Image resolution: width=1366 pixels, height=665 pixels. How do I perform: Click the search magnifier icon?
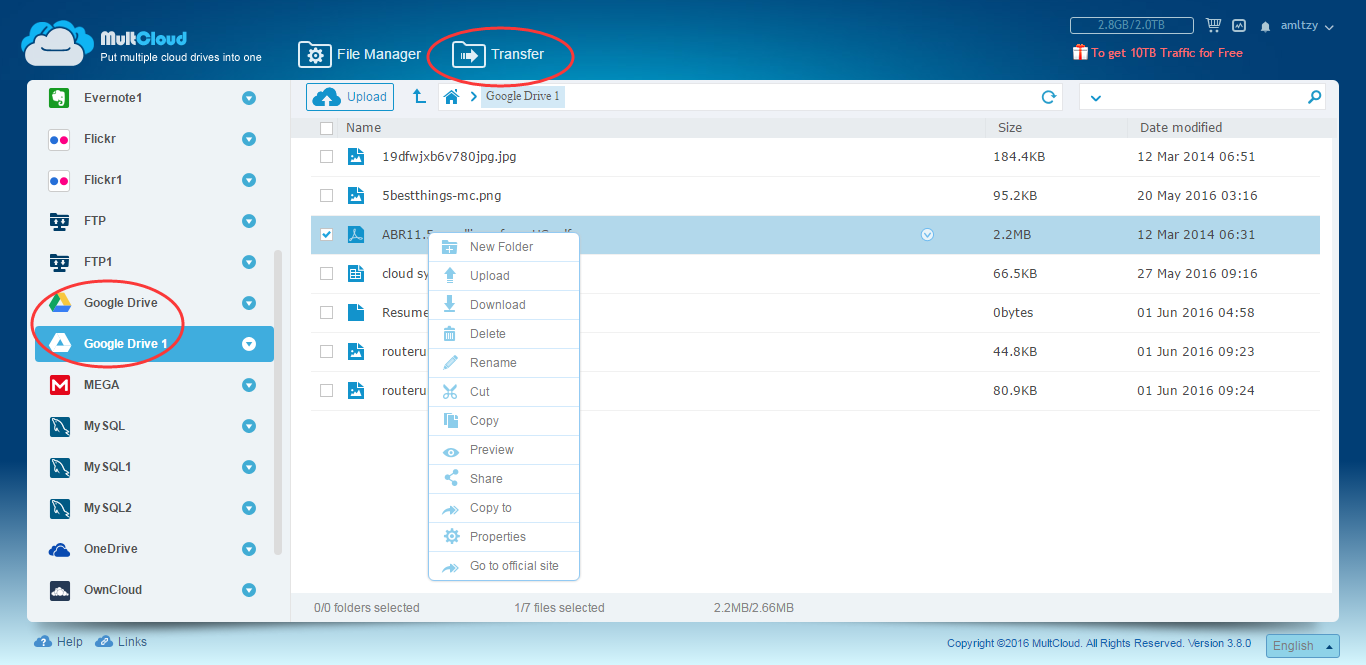1314,97
